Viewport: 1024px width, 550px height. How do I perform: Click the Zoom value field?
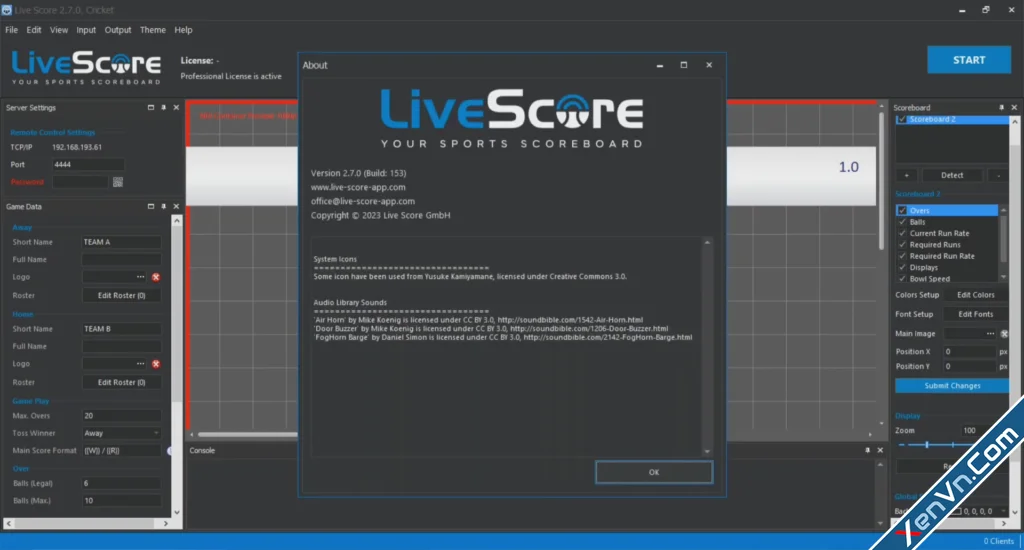click(x=977, y=430)
